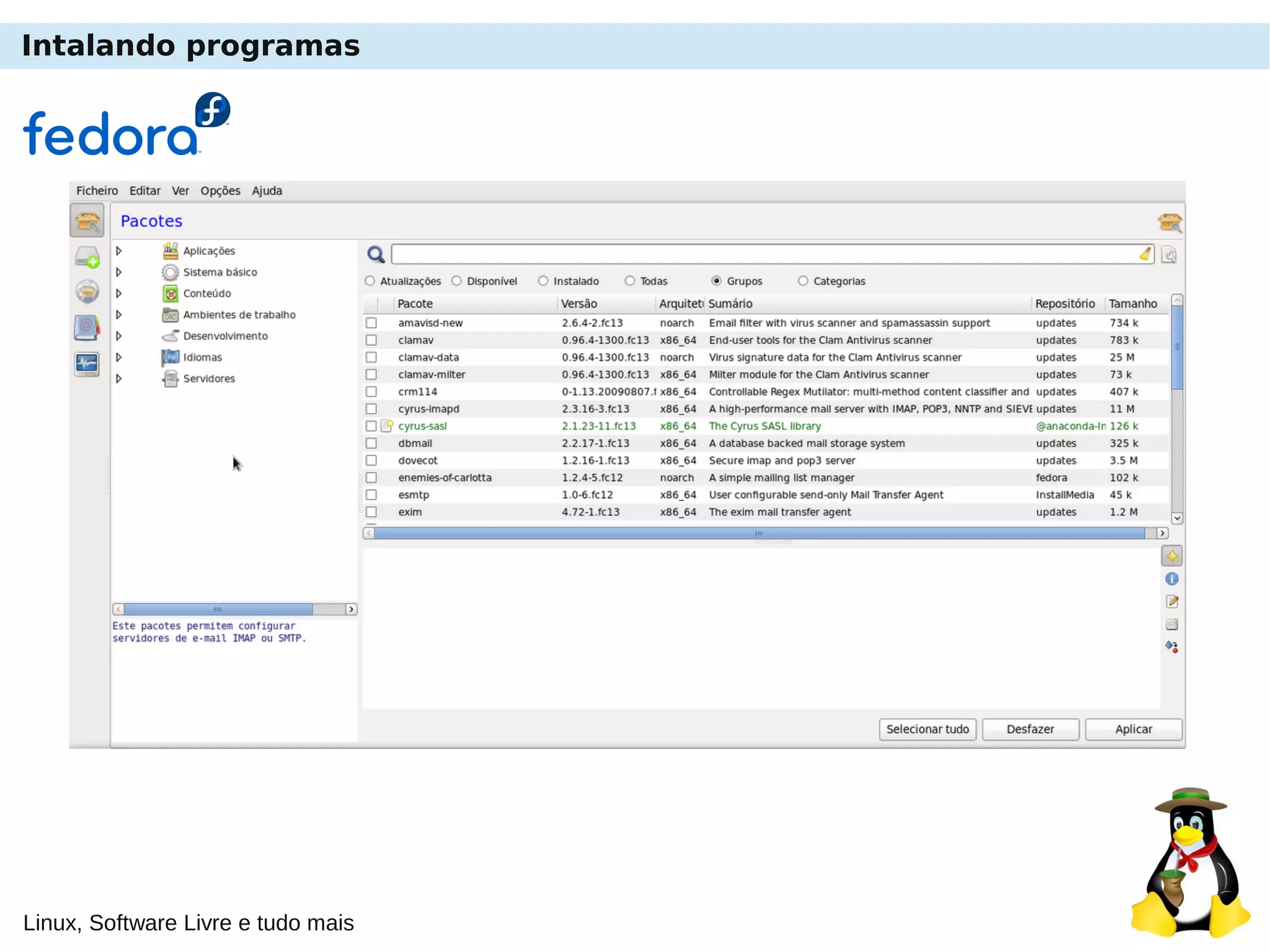
Task: Check the exim package checkbox
Action: [371, 512]
